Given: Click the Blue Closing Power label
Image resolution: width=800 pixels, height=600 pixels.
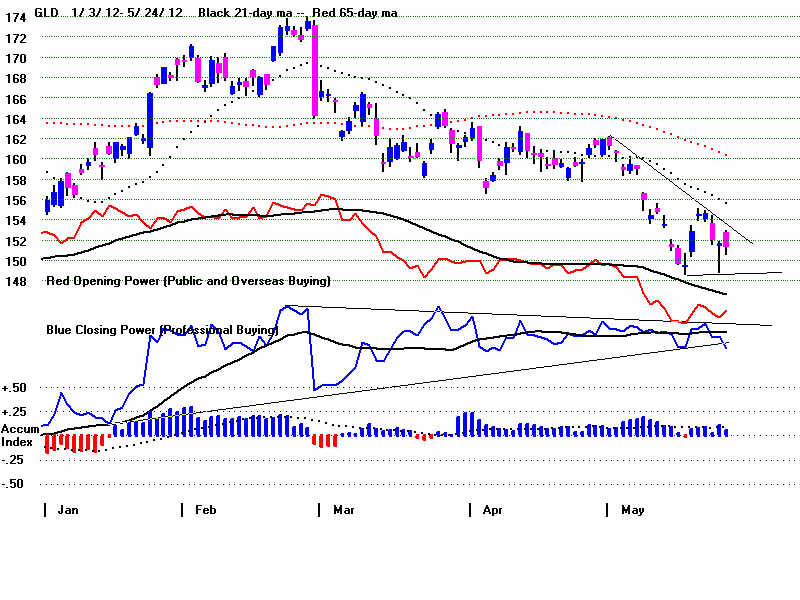Looking at the screenshot, I should (162, 329).
